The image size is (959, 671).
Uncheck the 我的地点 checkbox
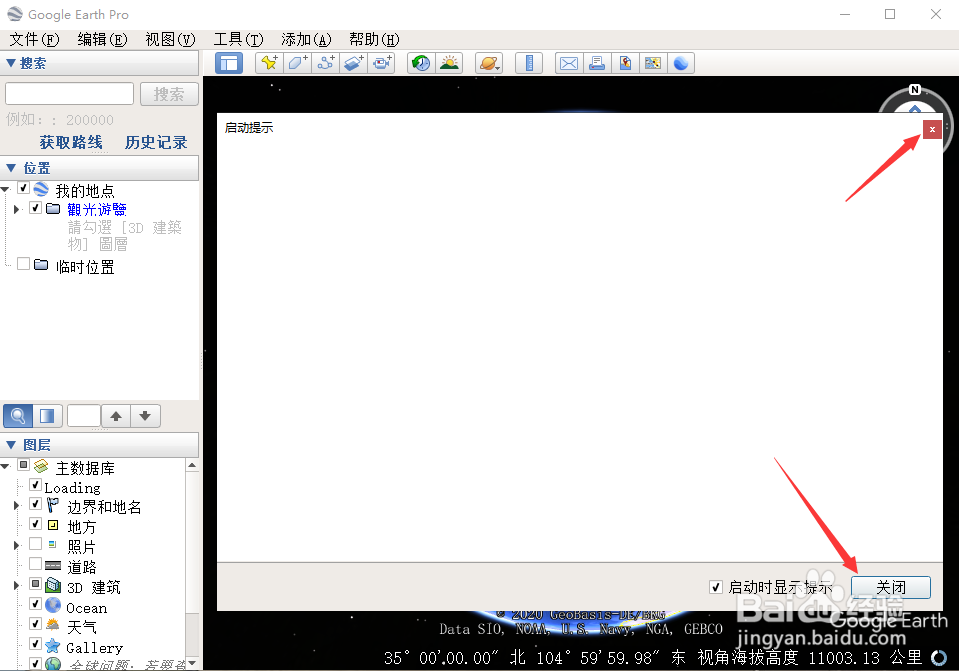click(x=24, y=188)
